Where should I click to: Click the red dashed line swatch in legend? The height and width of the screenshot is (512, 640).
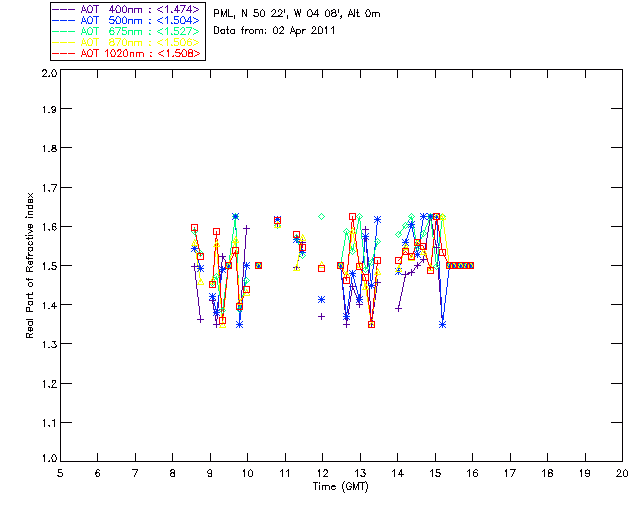(64, 53)
